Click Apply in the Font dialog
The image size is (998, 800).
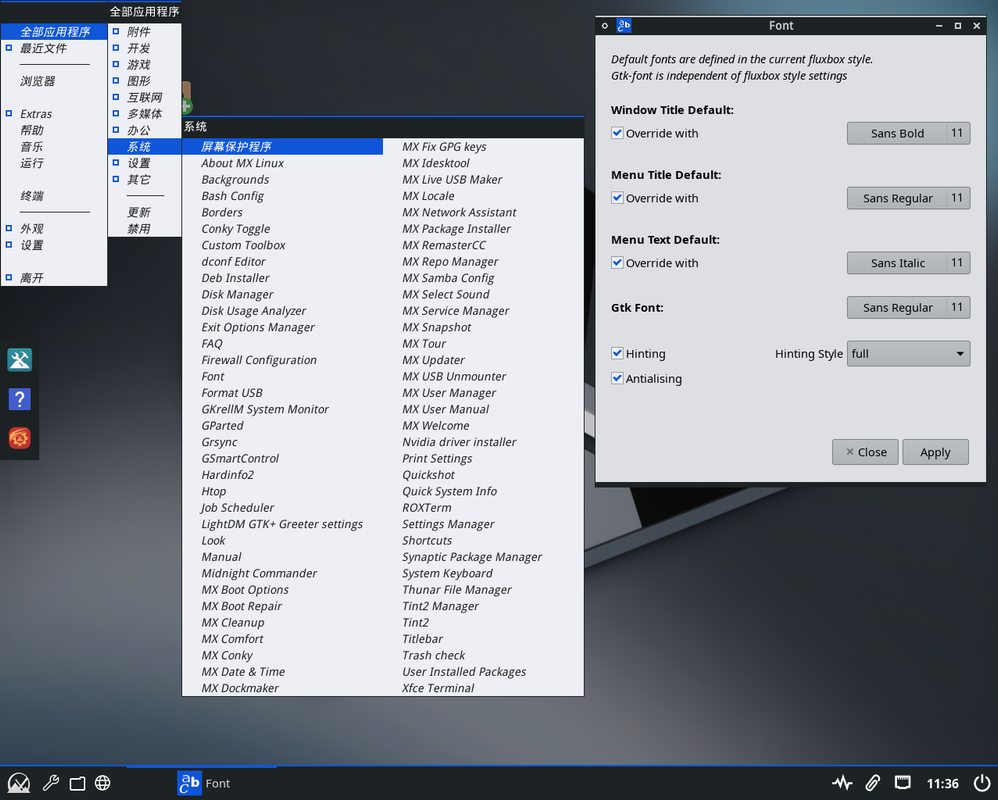935,452
